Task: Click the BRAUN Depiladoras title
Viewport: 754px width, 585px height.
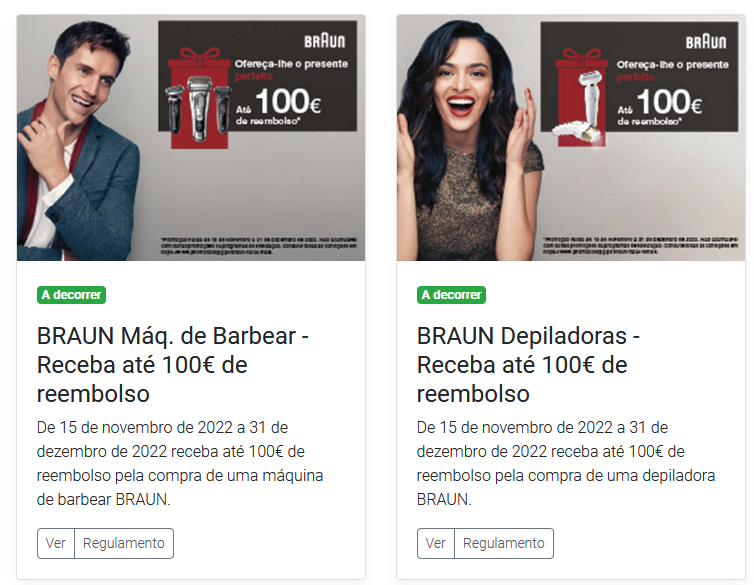Action: 528,365
